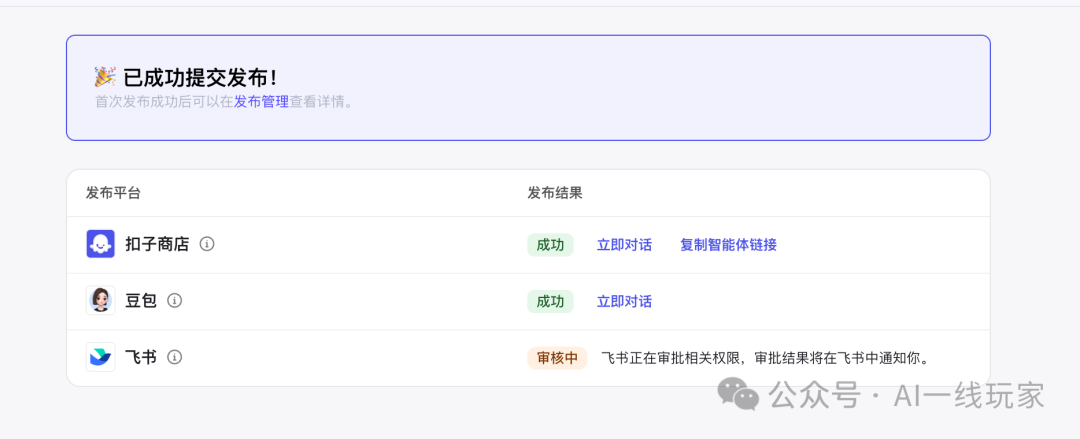This screenshot has width=1080, height=439.
Task: Click the 发布平台 column header
Action: [x=113, y=193]
